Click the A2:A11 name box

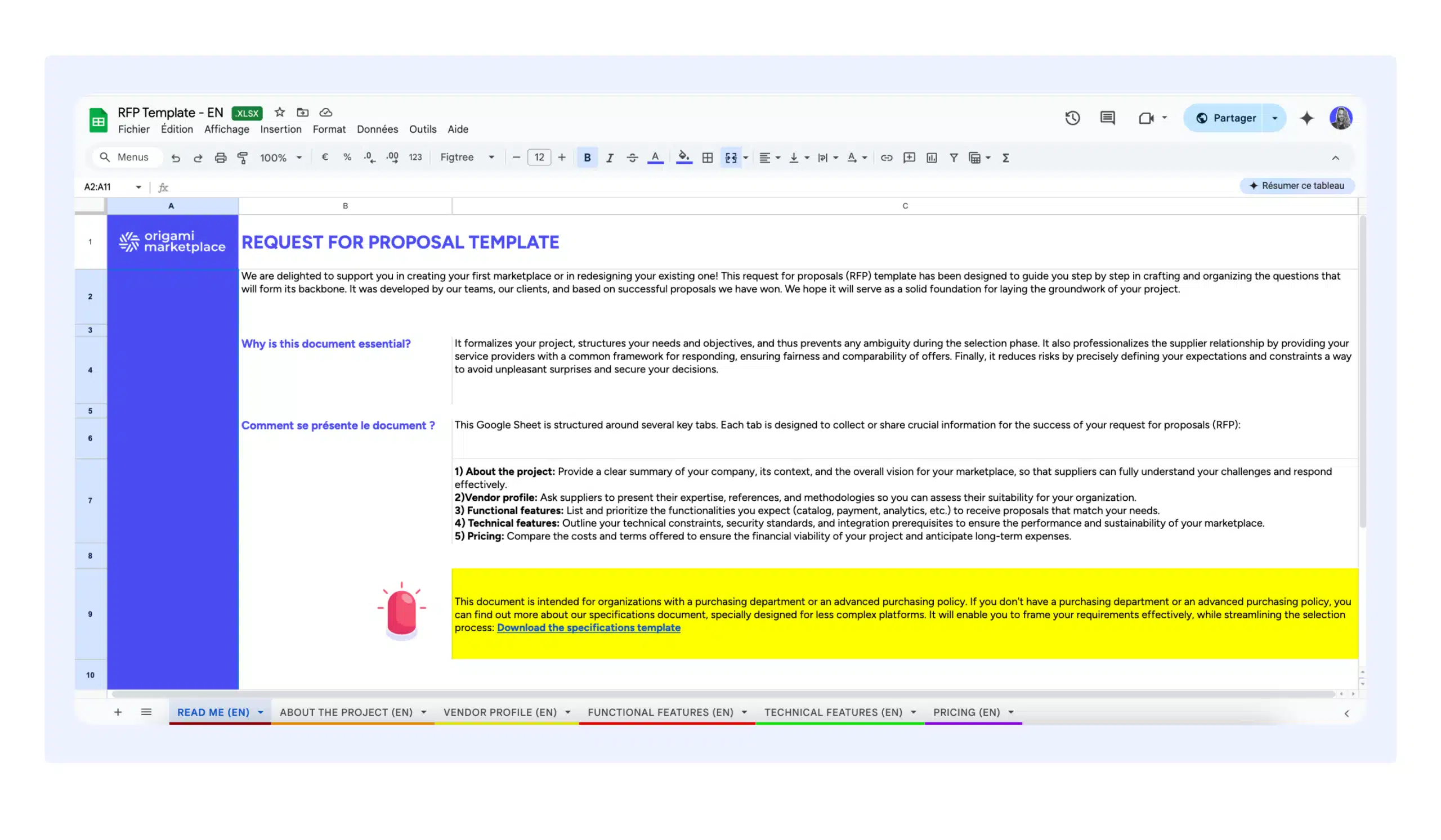point(113,187)
